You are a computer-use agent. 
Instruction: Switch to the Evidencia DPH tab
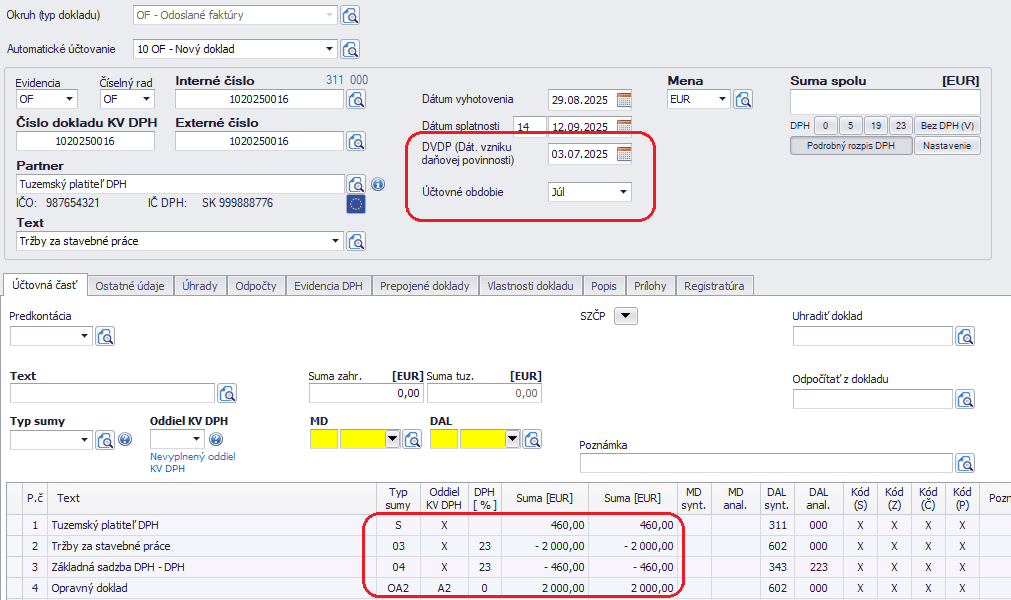(328, 285)
